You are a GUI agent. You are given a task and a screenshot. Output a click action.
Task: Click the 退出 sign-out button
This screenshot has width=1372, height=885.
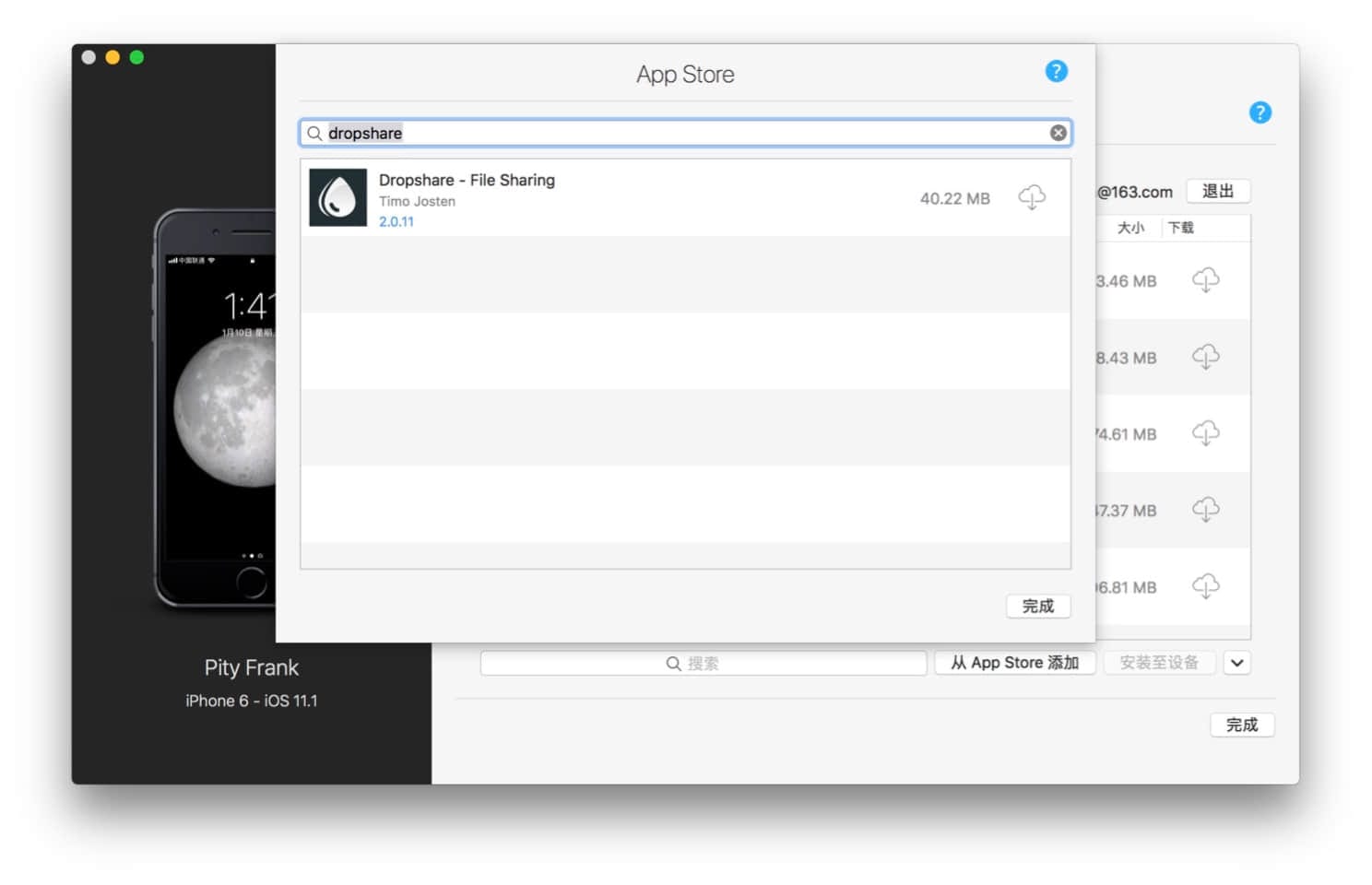coord(1217,191)
